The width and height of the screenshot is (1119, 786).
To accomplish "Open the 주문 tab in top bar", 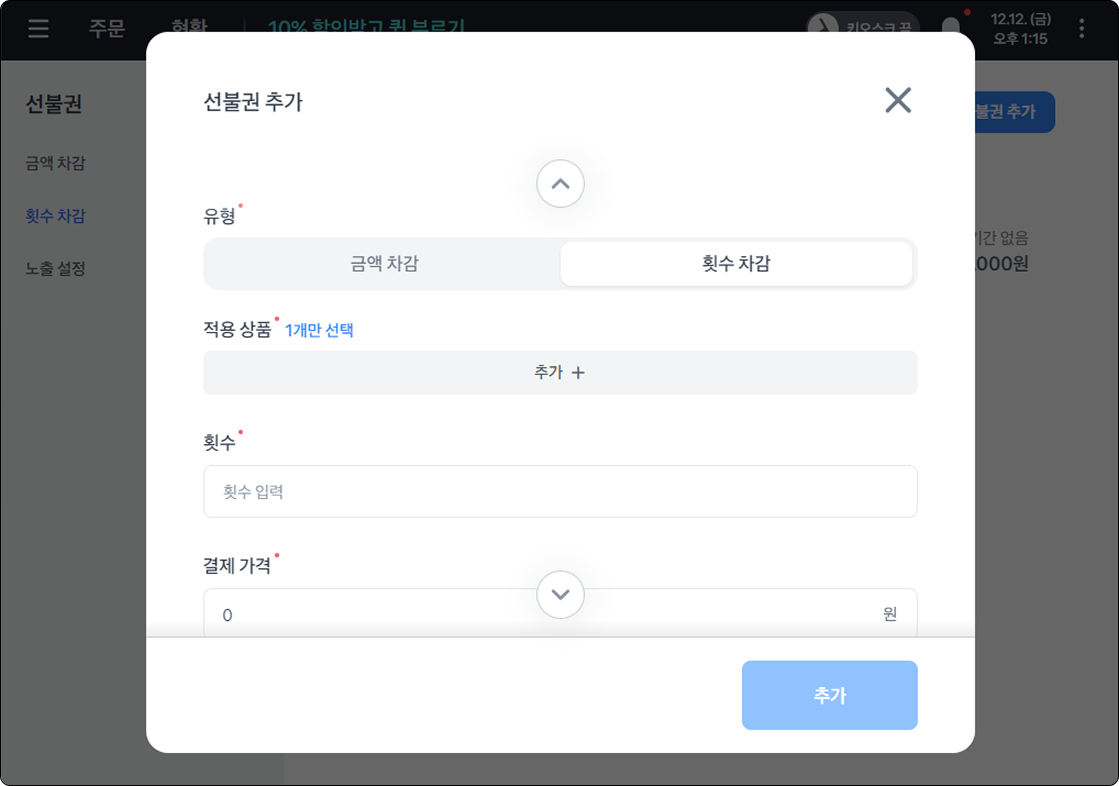I will coord(107,28).
